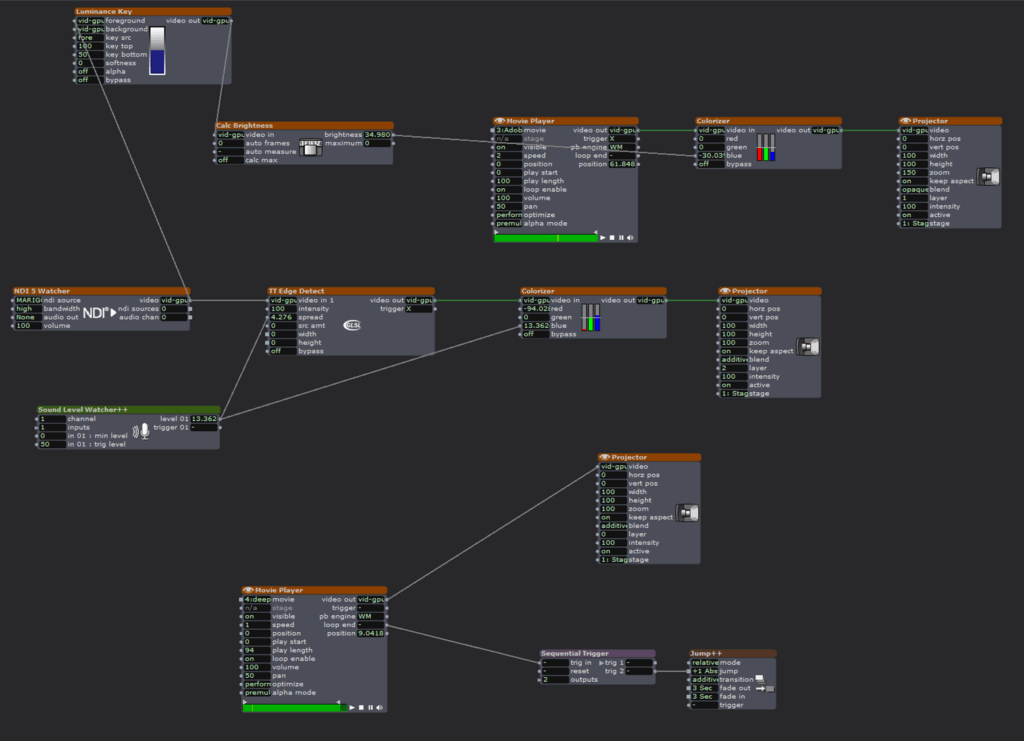This screenshot has width=1024, height=741.
Task: Click RGB bars icon in Colorizer with blue 13.362
Action: point(590,317)
